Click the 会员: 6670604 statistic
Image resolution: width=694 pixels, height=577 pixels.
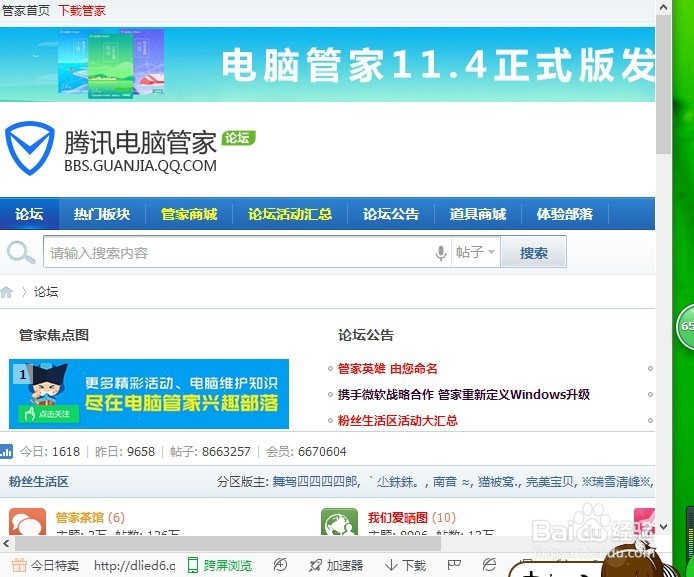pyautogui.click(x=306, y=451)
